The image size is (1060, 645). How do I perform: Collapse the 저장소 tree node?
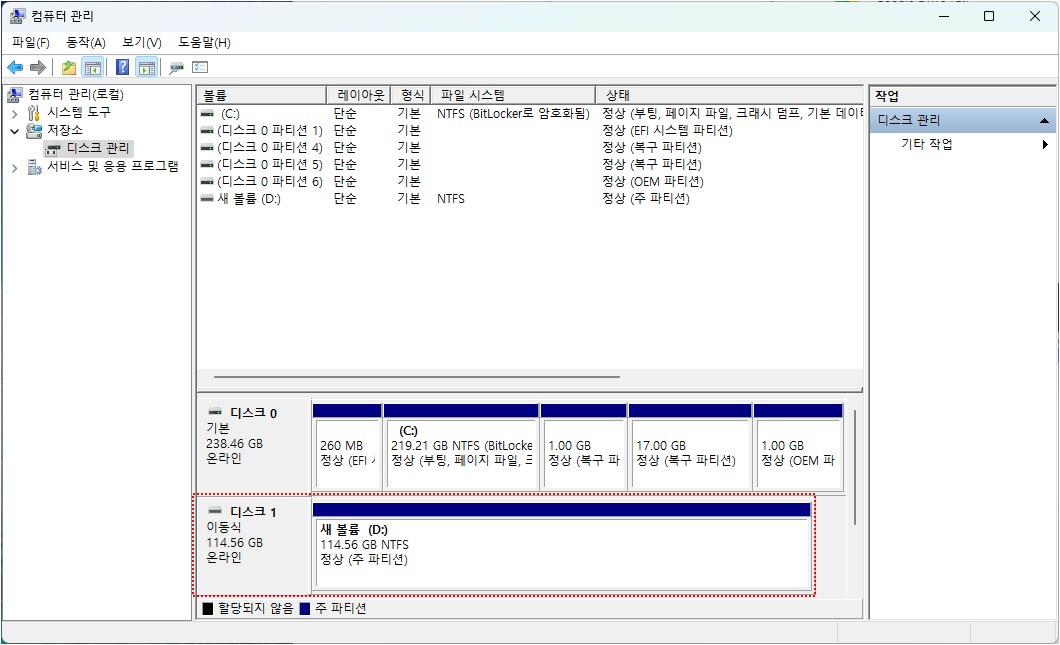click(14, 130)
